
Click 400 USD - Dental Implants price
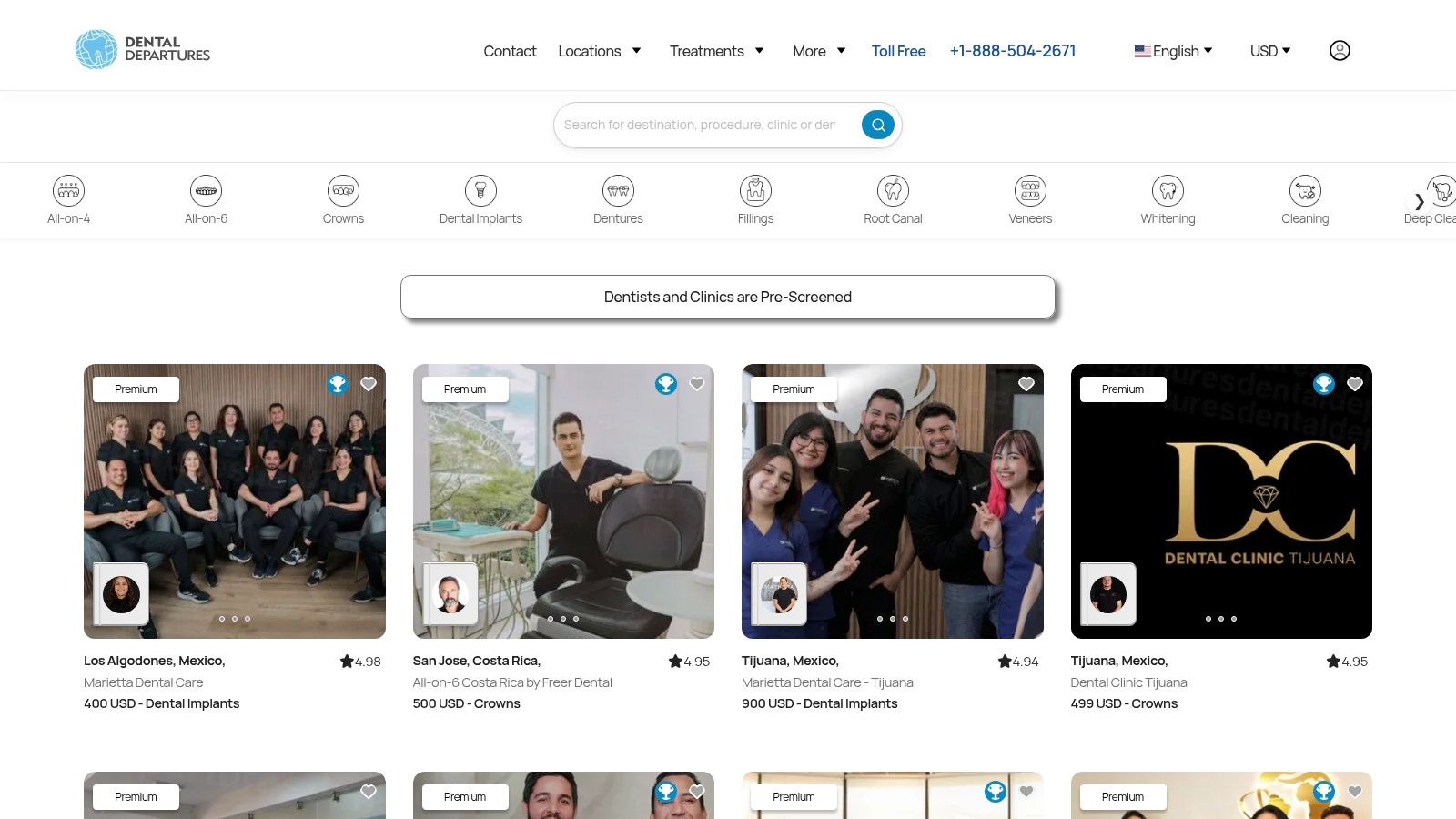(162, 703)
